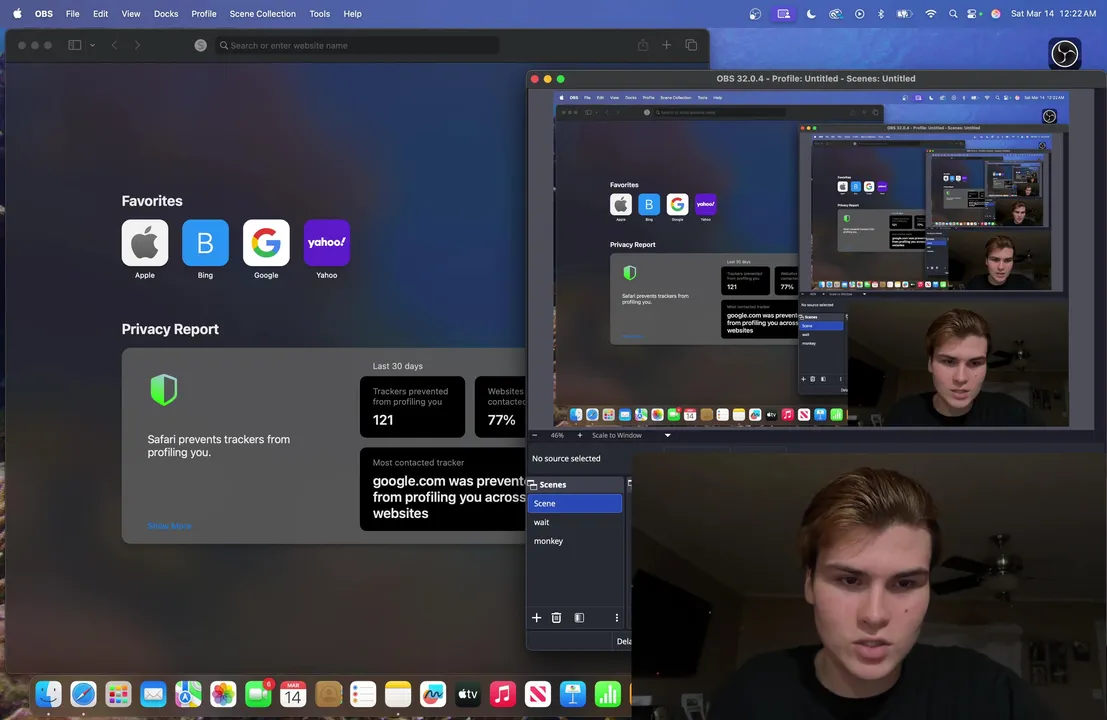1107x720 pixels.
Task: Open the Safari sidebar dropdown chevron
Action: (92, 45)
